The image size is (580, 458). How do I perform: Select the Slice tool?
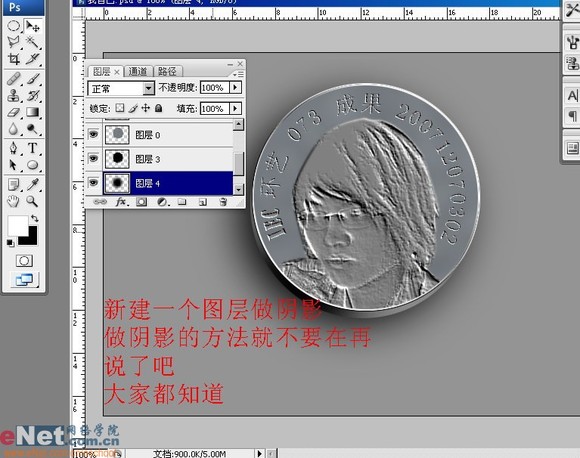pos(33,59)
